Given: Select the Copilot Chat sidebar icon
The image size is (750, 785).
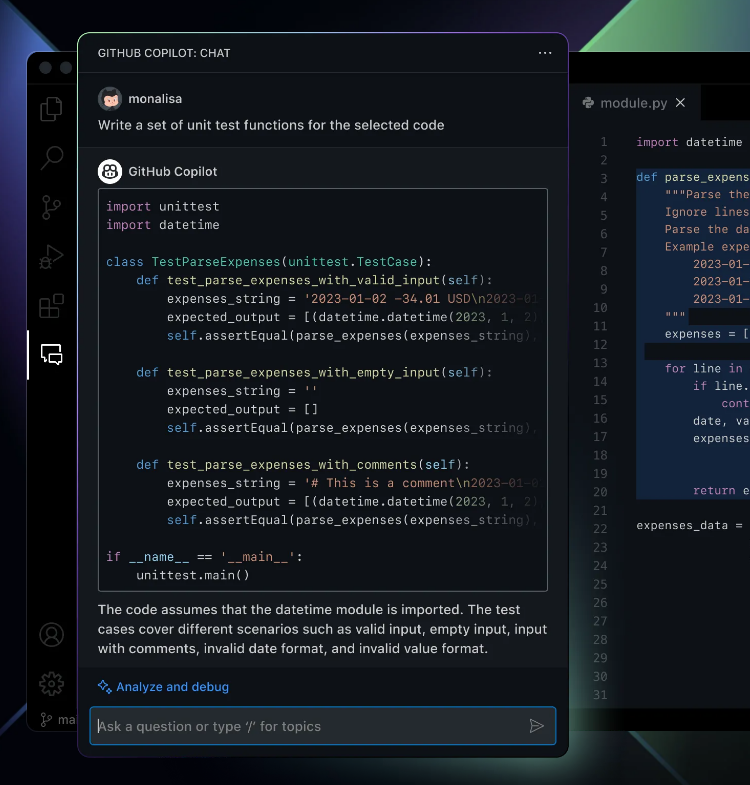Looking at the screenshot, I should coord(52,354).
